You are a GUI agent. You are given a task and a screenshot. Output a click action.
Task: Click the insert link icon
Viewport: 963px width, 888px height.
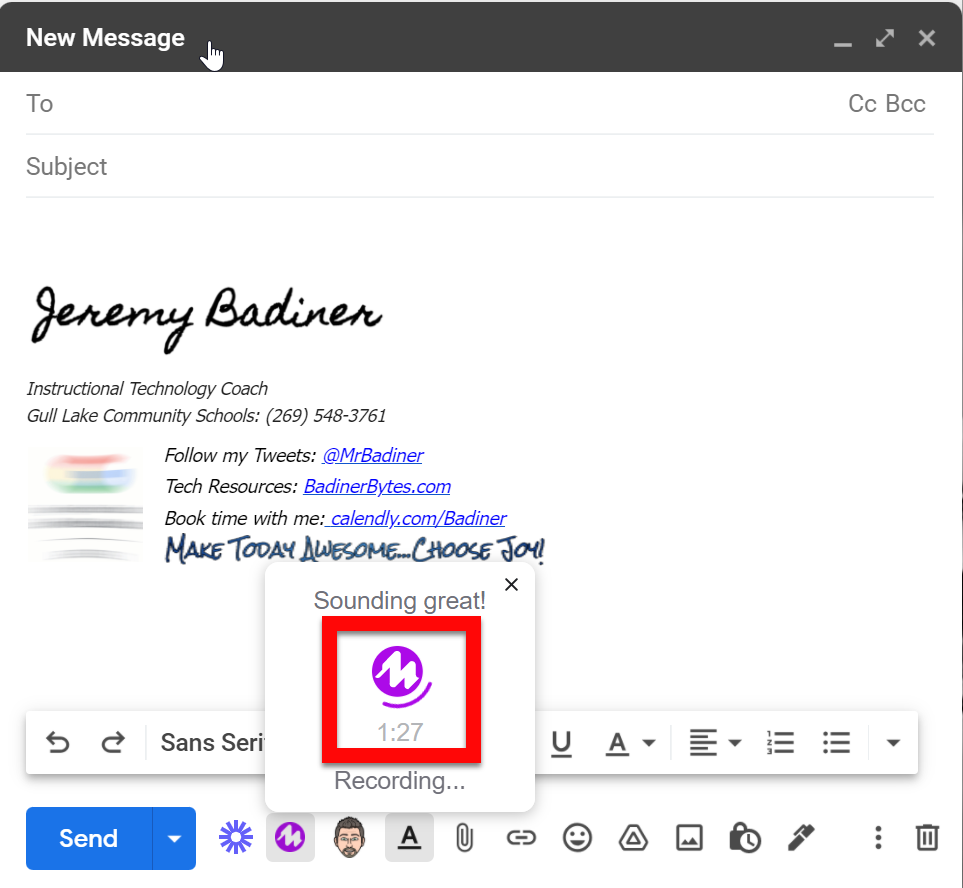[x=521, y=838]
